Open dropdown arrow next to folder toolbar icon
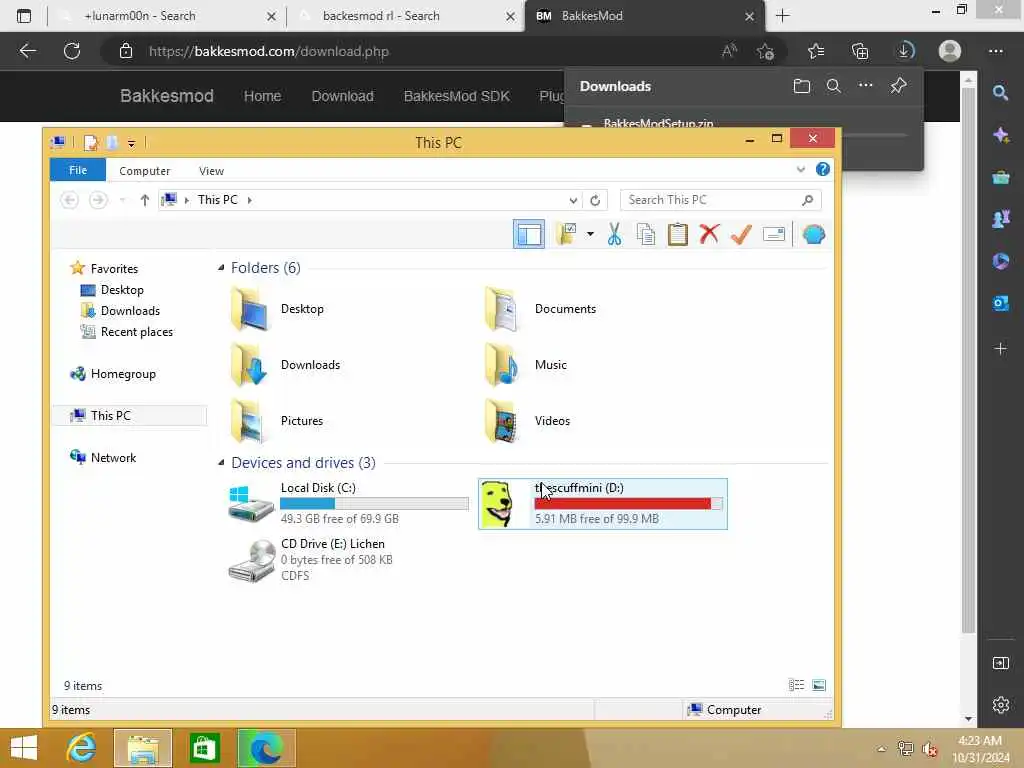The image size is (1024, 768). coord(590,234)
